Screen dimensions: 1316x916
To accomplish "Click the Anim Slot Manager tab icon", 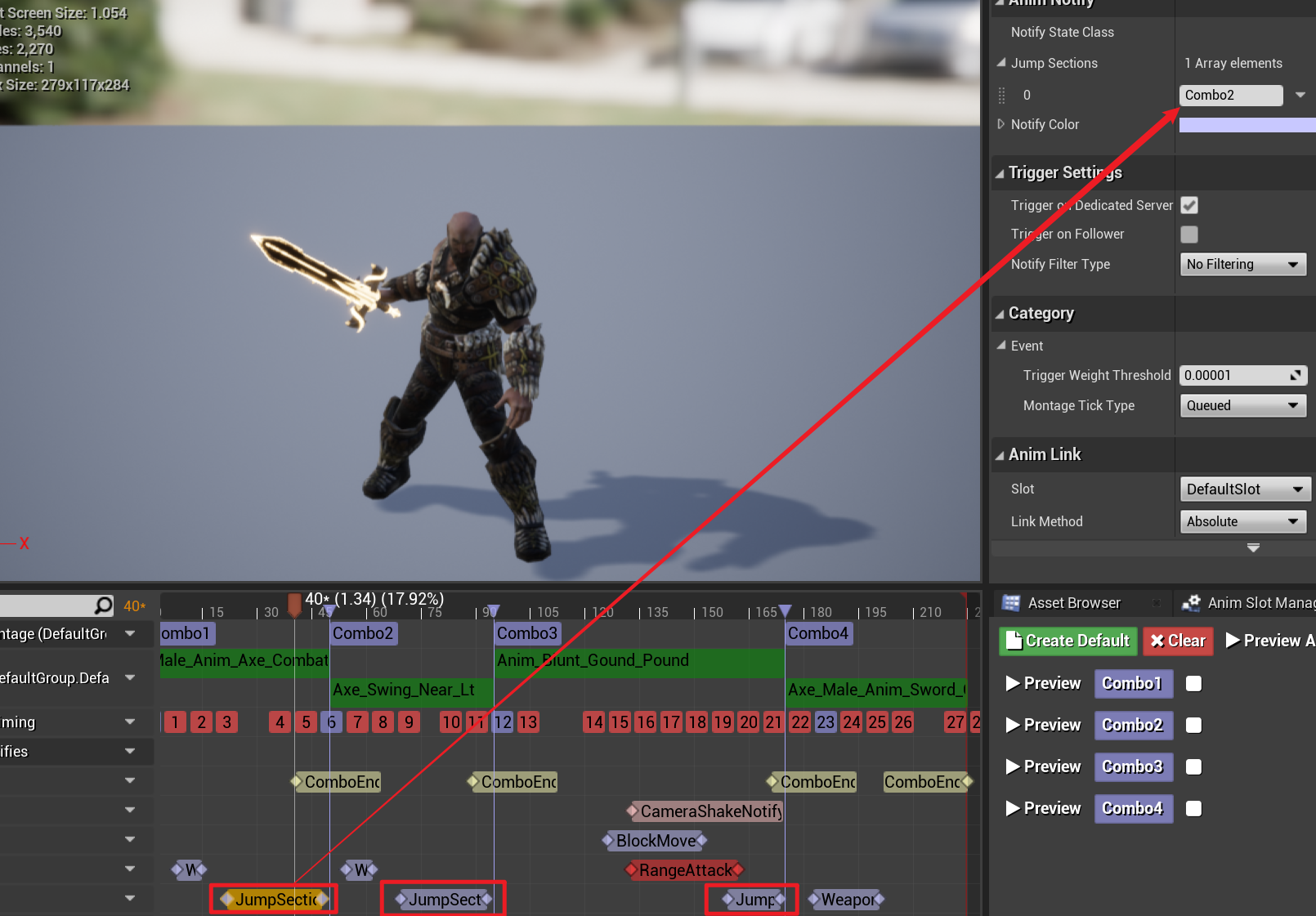I will [x=1191, y=603].
